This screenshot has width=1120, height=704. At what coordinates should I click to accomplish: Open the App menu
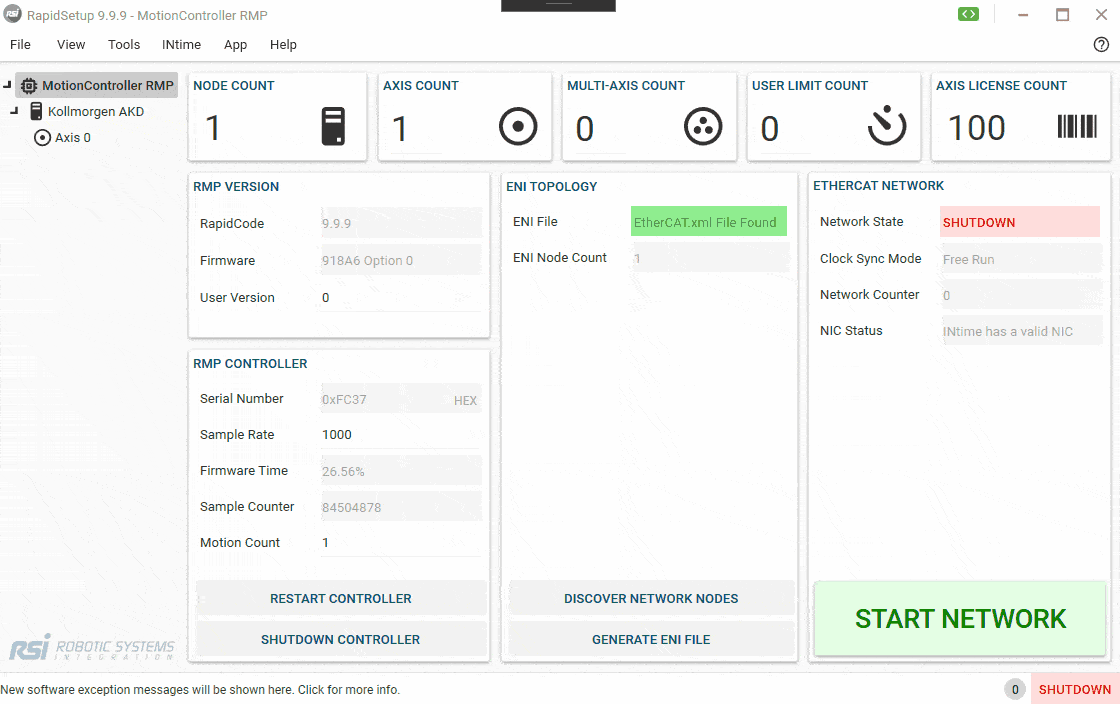coord(235,44)
